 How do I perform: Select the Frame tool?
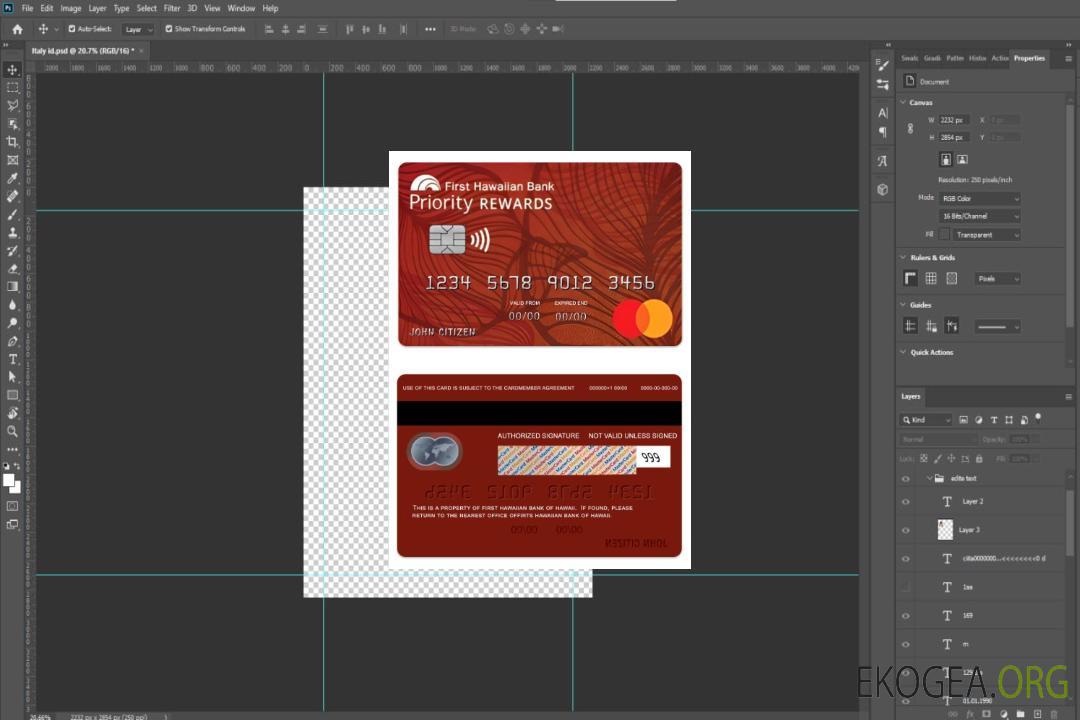click(x=12, y=160)
